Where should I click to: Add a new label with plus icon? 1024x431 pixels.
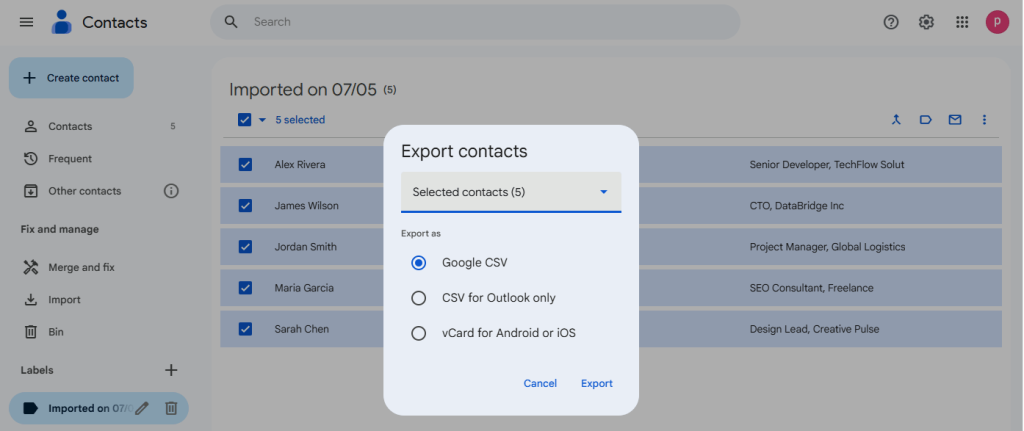coord(171,370)
